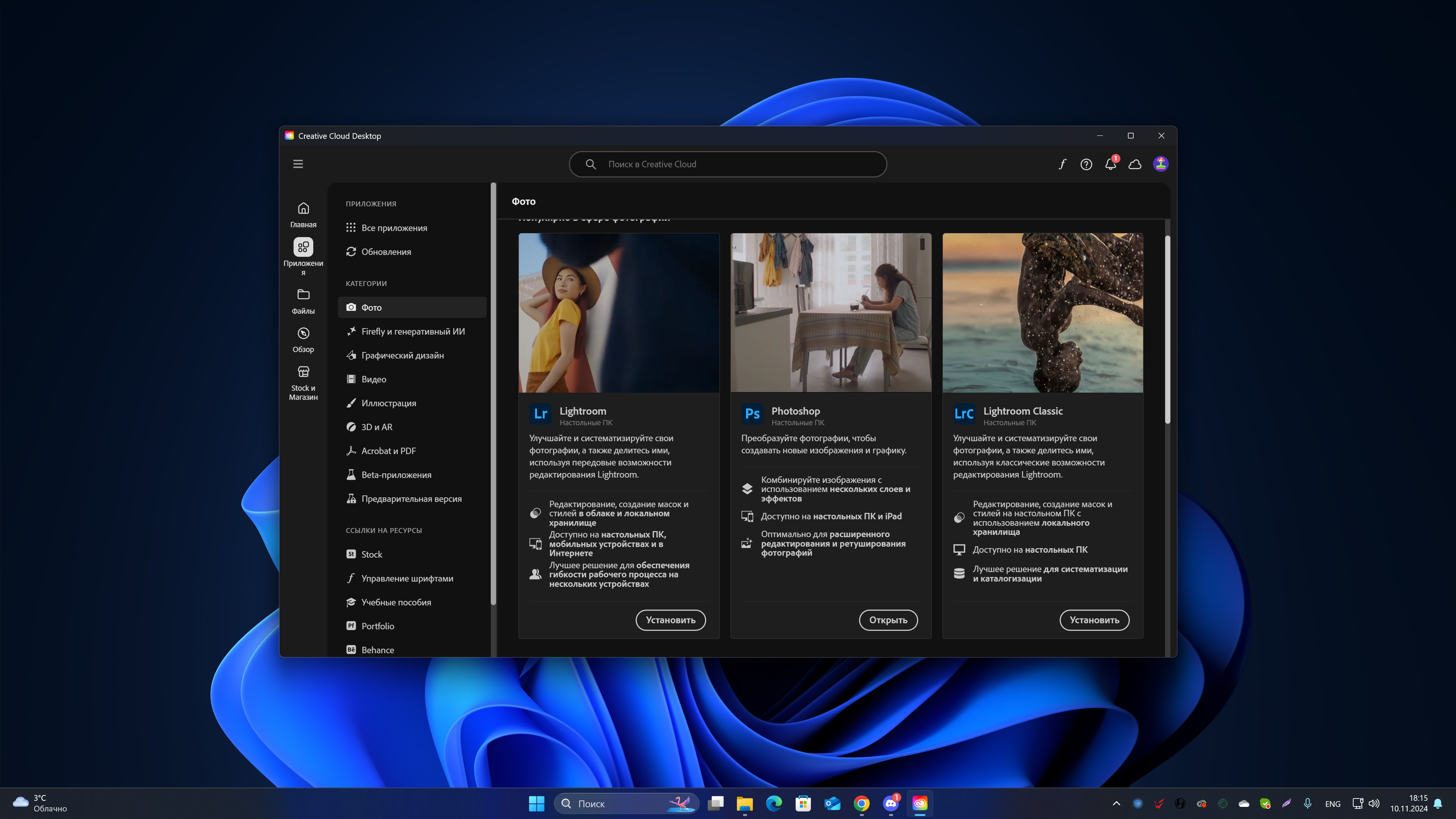
Task: Click the search magnifier icon
Action: 591,164
